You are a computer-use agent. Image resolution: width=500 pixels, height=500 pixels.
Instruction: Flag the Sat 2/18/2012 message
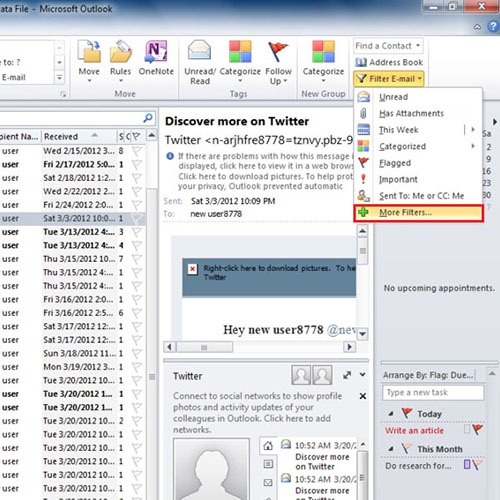[136, 178]
